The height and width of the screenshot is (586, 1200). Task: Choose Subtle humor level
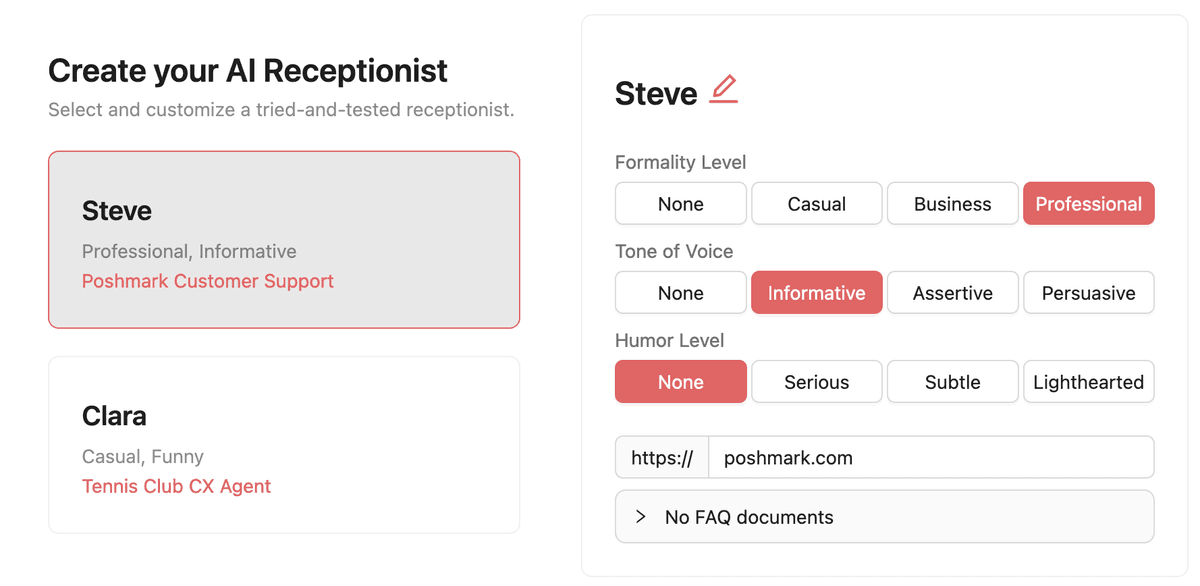pyautogui.click(x=952, y=381)
